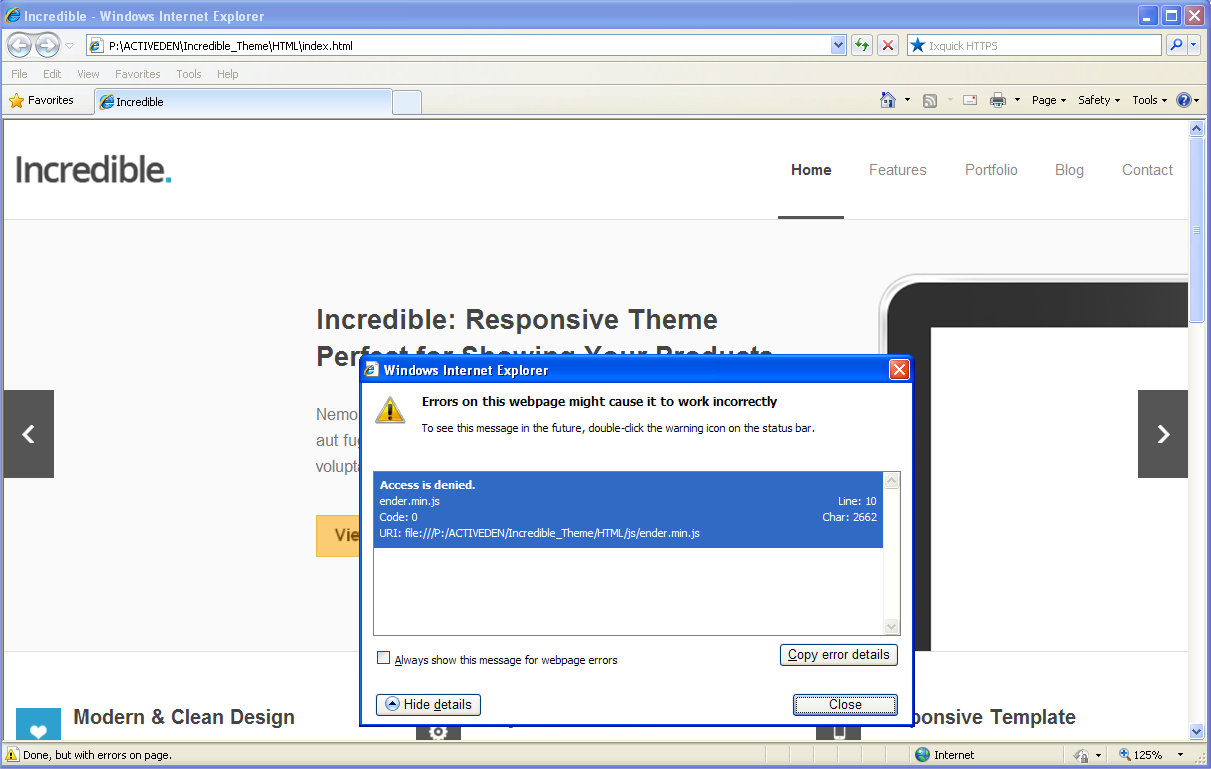This screenshot has height=769, width=1211.
Task: Click the Ixquick HTTPS search field
Action: click(1042, 45)
